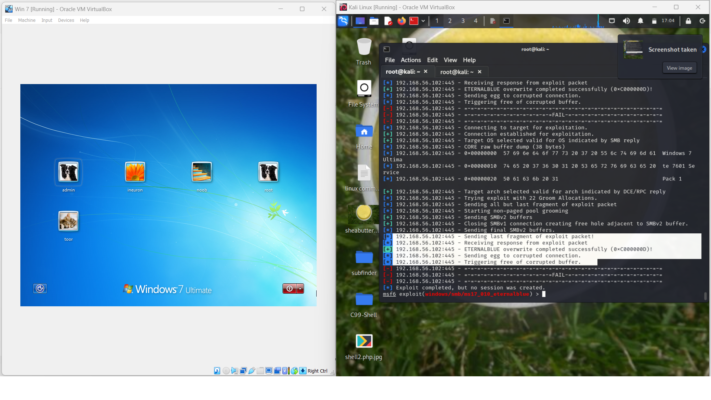This screenshot has width=711, height=400.
Task: Select the admin user on the Windows 7 login screen
Action: [x=68, y=176]
